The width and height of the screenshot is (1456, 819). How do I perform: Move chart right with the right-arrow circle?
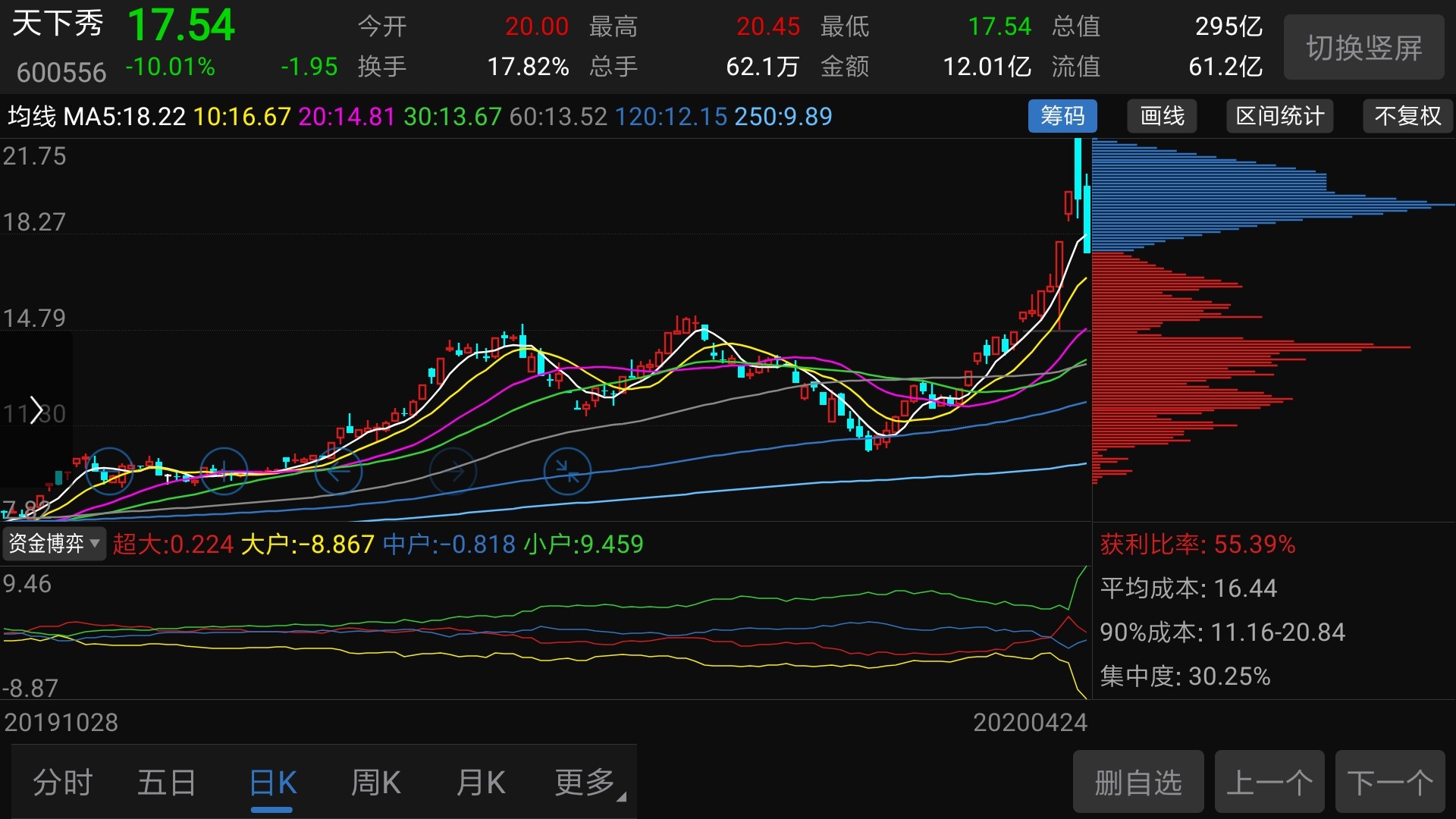pos(453,472)
